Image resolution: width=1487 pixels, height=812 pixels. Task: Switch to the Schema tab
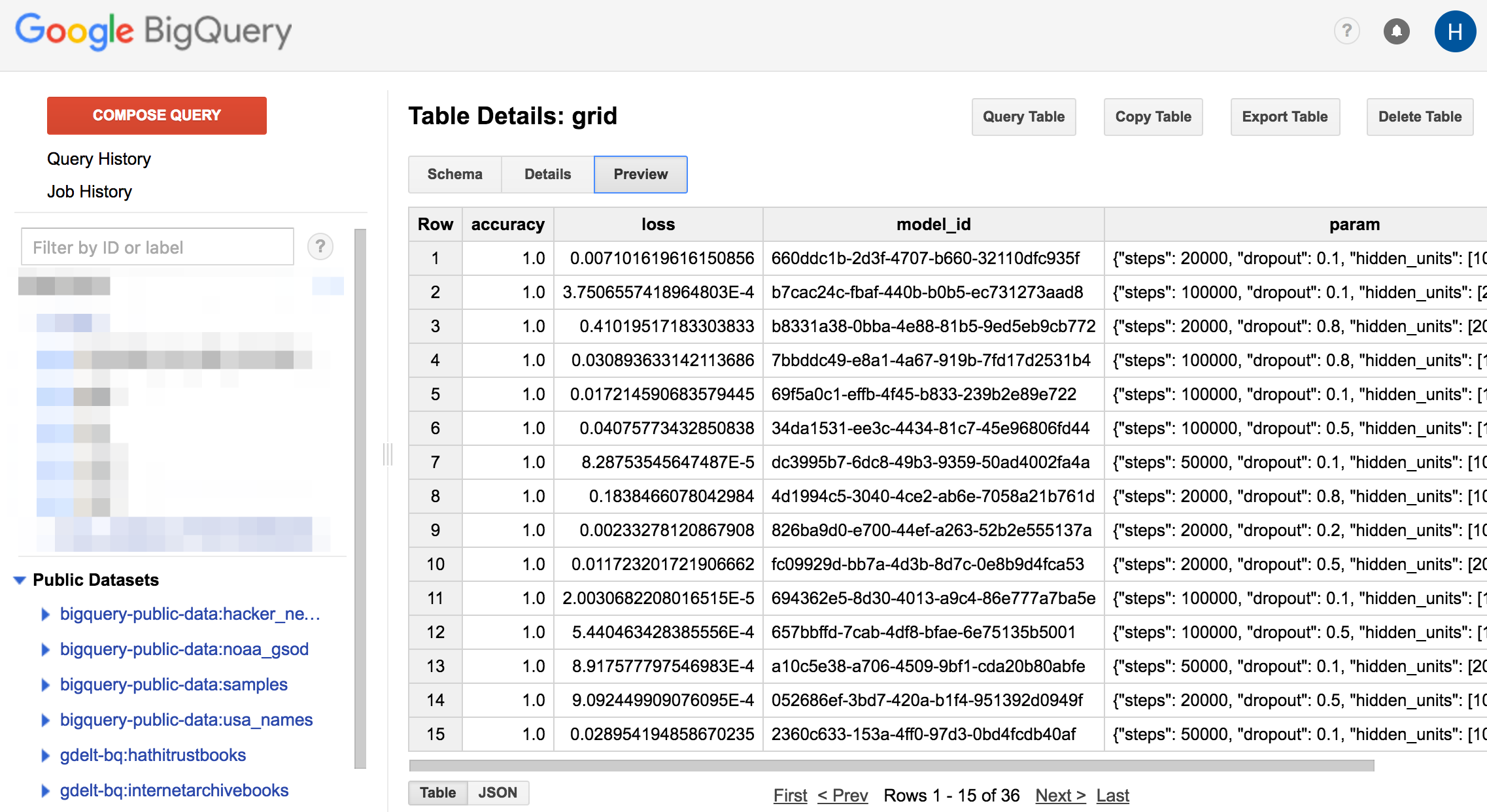click(455, 174)
